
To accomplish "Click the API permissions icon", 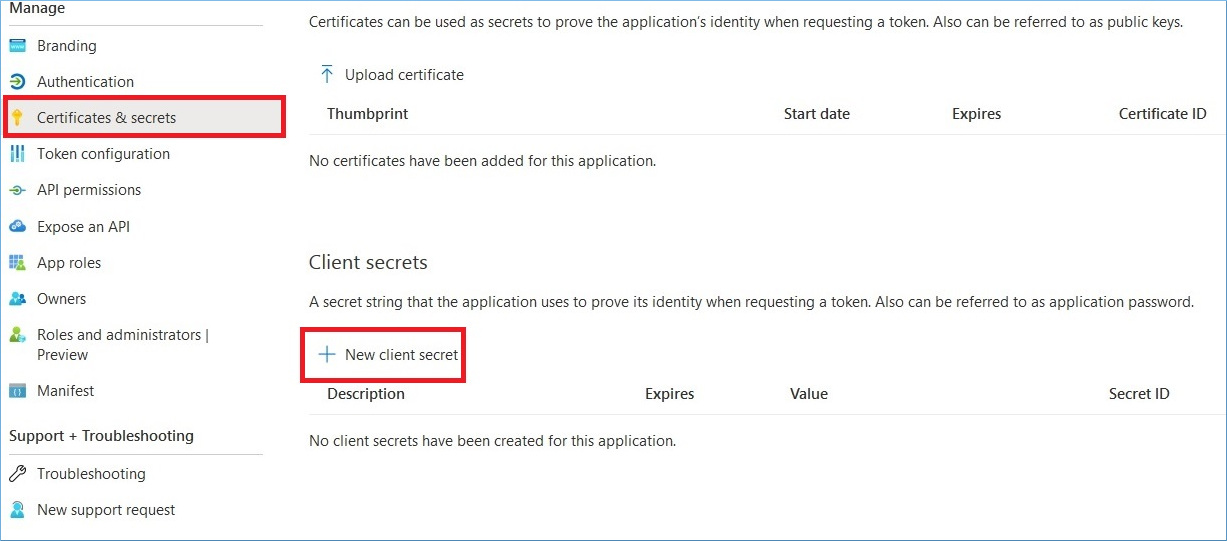I will [x=17, y=190].
